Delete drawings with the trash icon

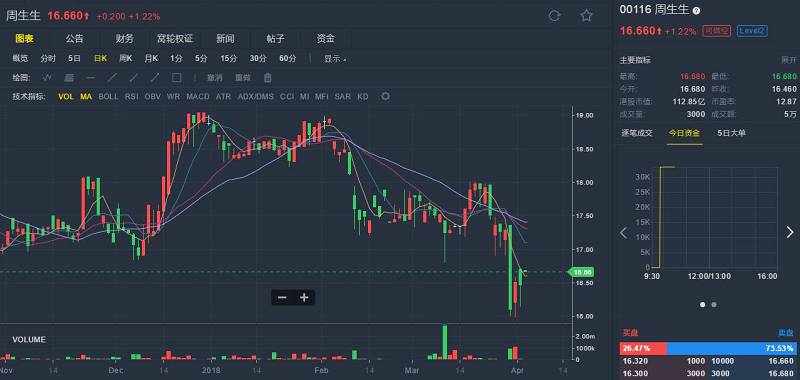pos(268,78)
